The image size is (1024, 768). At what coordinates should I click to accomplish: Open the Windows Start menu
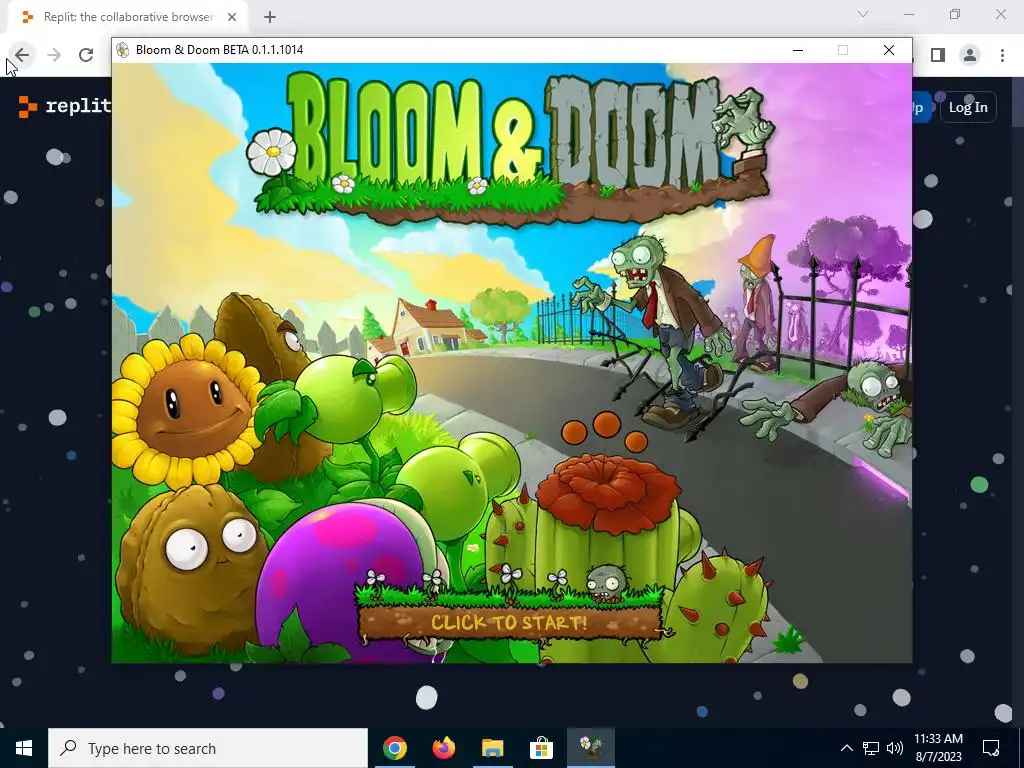pos(24,748)
